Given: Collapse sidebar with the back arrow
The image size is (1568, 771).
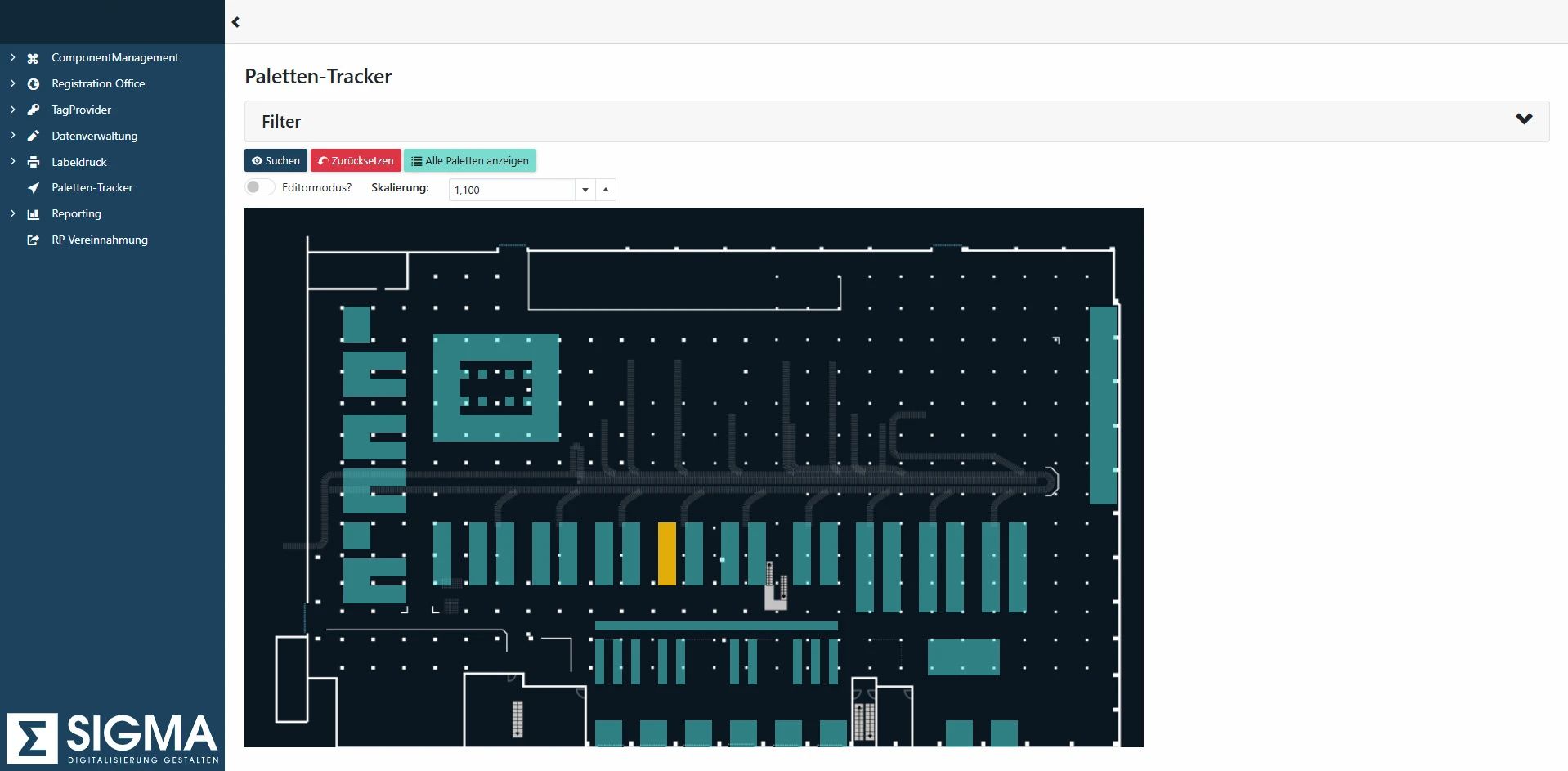Looking at the screenshot, I should [235, 22].
